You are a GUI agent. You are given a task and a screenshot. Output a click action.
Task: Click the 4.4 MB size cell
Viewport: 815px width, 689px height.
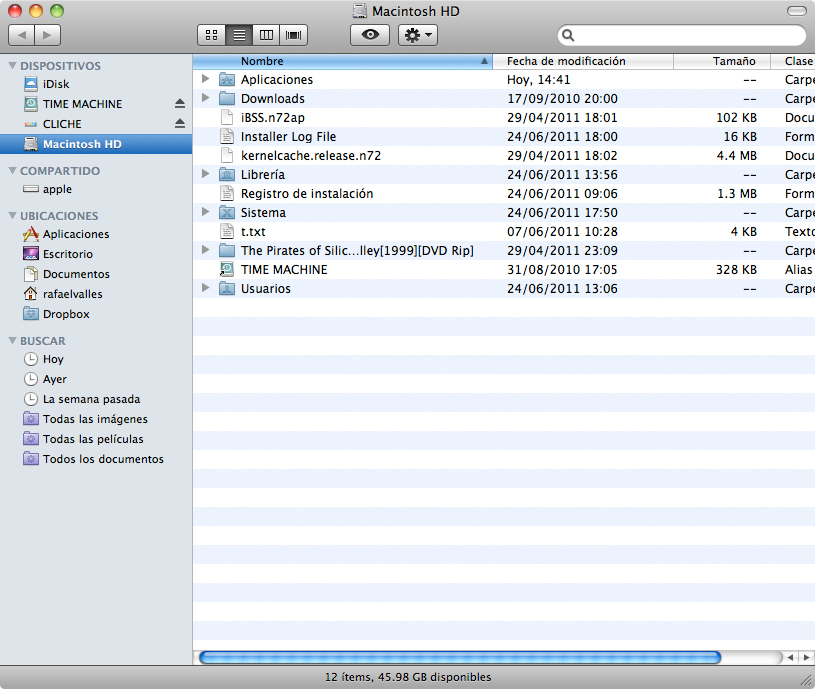coord(737,155)
